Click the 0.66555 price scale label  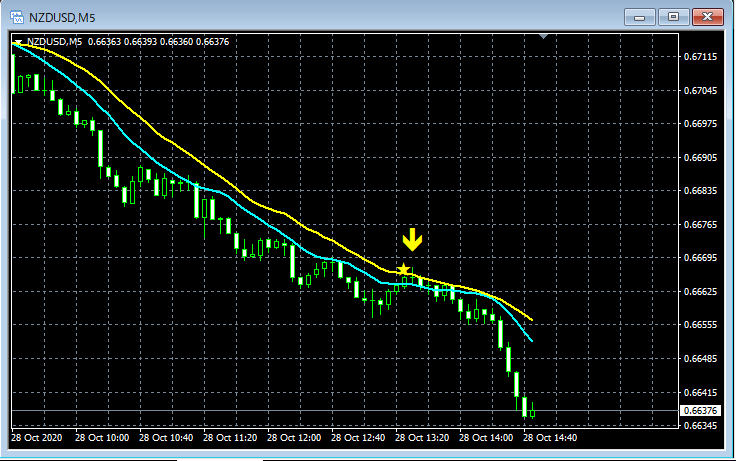700,325
